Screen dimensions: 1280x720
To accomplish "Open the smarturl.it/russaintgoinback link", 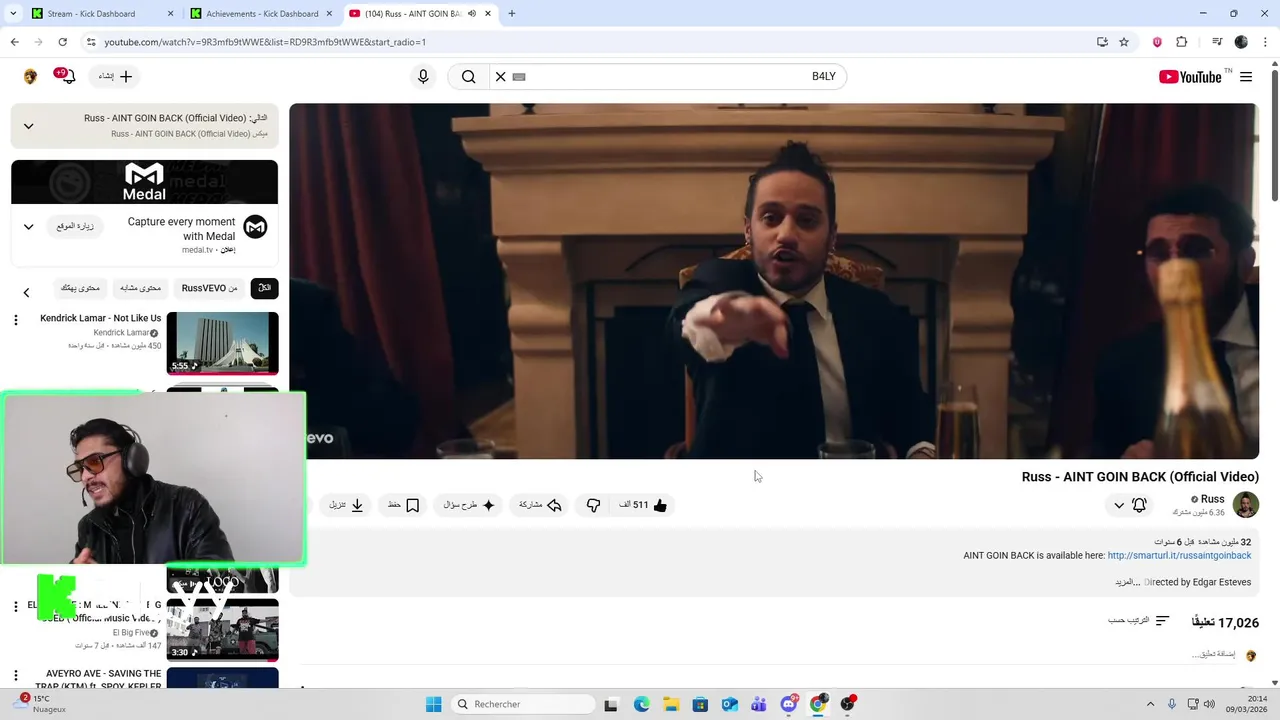I will [x=1179, y=555].
